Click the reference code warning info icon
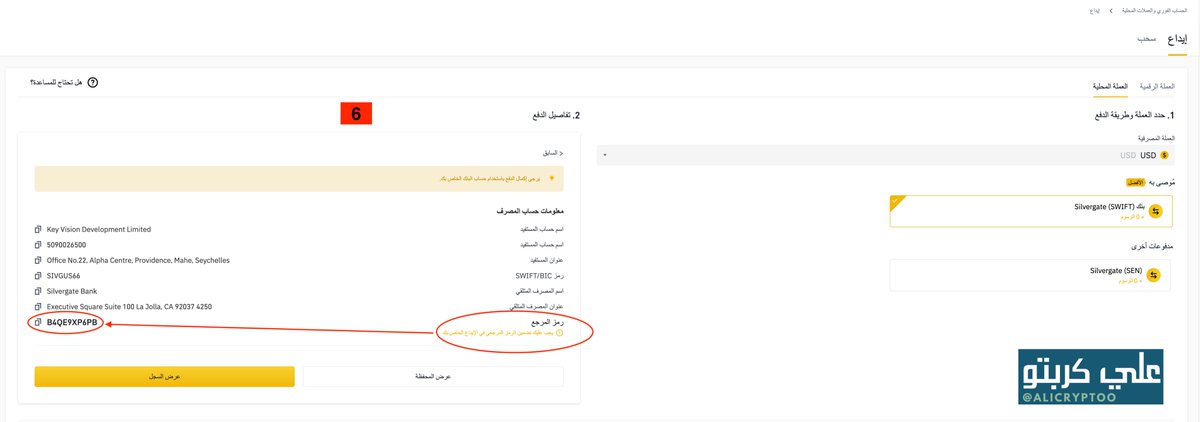Image resolution: width=1200 pixels, height=422 pixels. coord(559,332)
